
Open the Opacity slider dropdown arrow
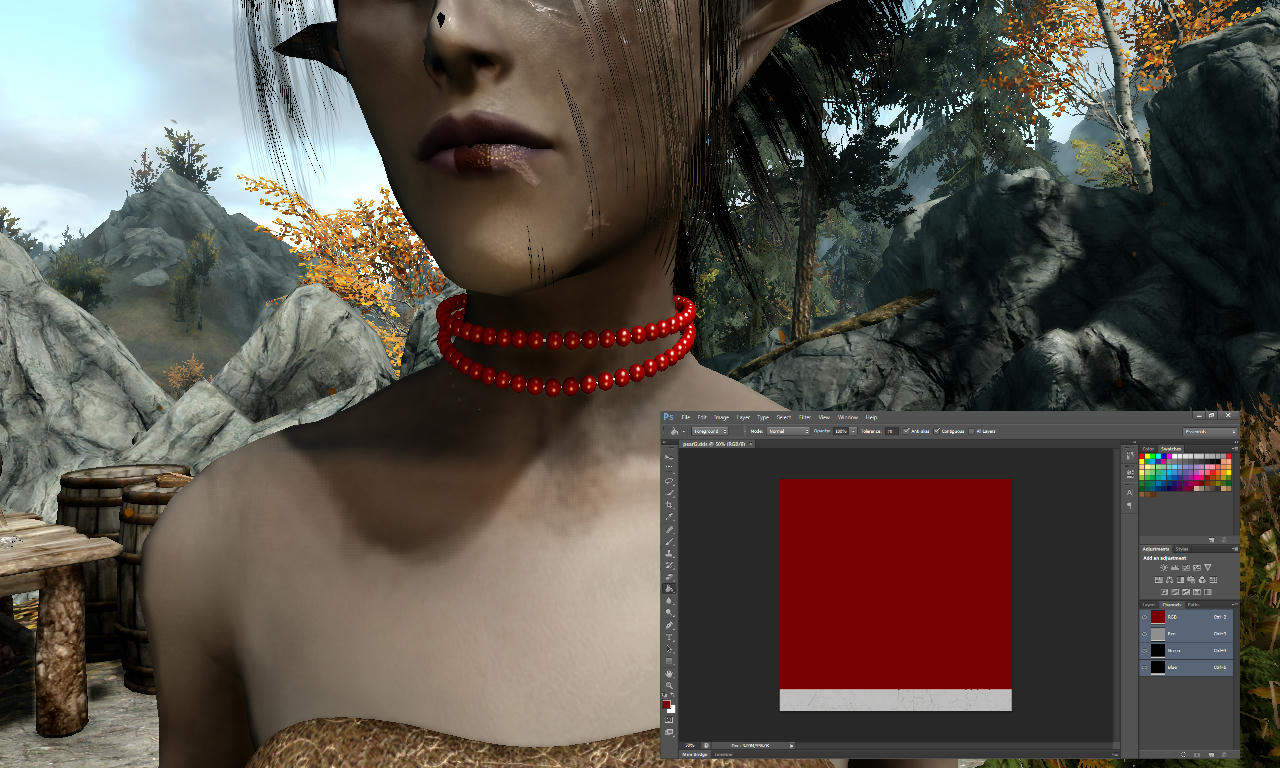click(853, 431)
